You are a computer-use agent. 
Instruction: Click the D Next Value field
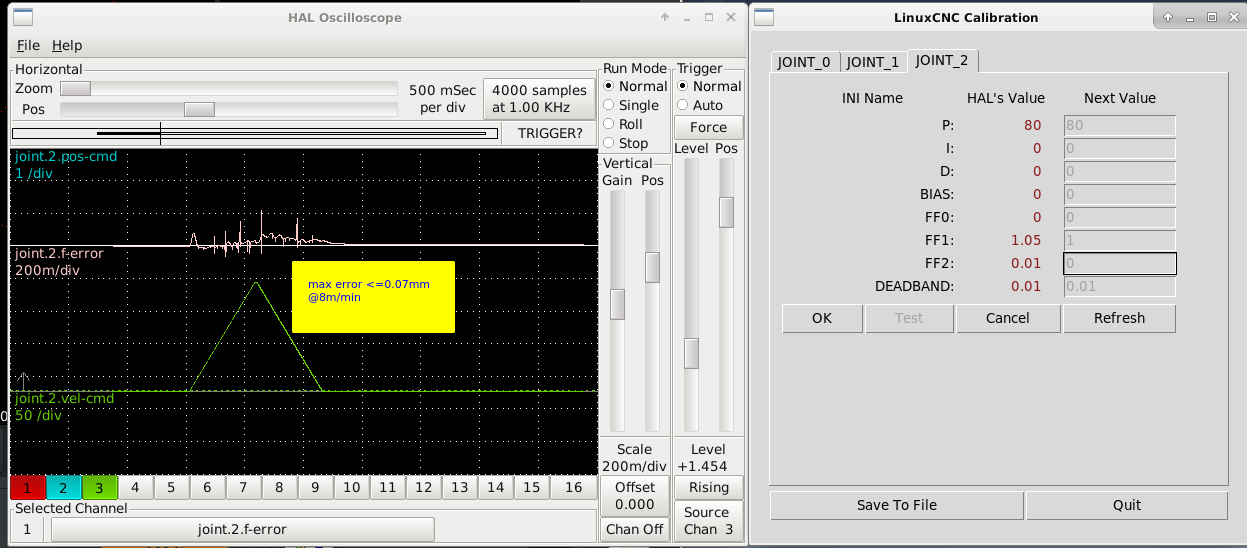[1119, 171]
